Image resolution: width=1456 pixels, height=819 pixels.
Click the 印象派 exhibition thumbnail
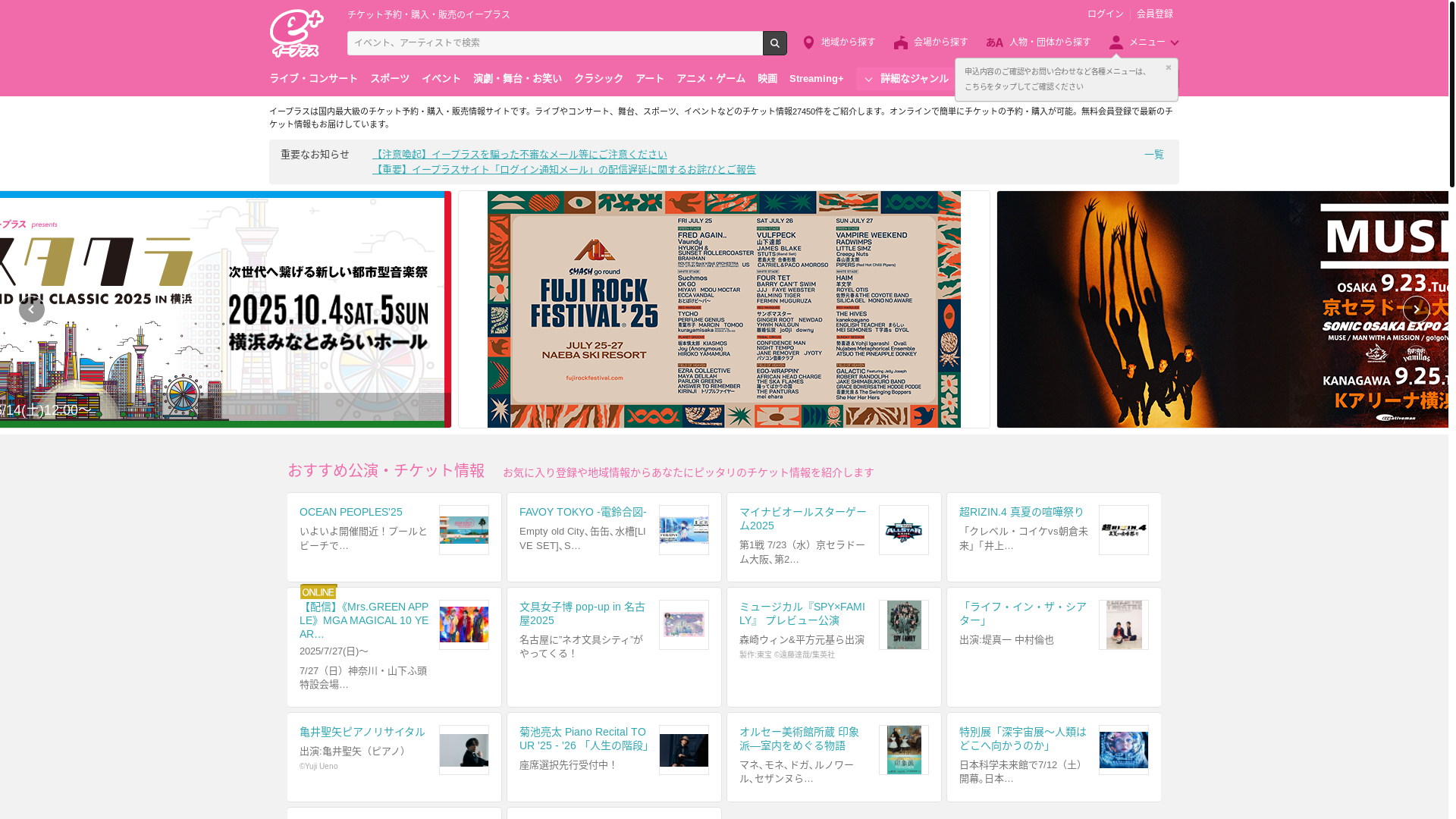[904, 750]
